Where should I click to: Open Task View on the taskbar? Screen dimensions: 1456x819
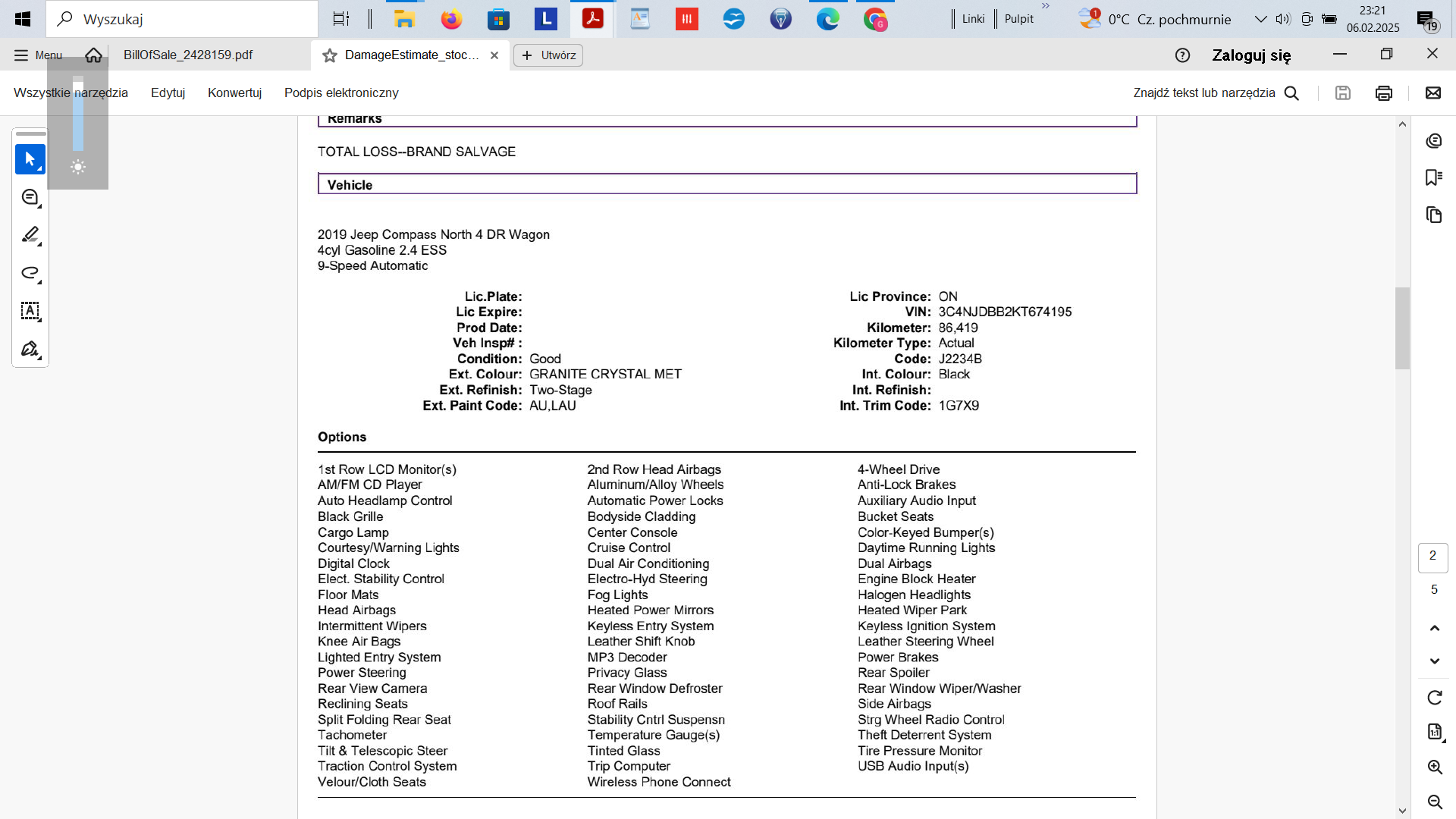coord(341,19)
